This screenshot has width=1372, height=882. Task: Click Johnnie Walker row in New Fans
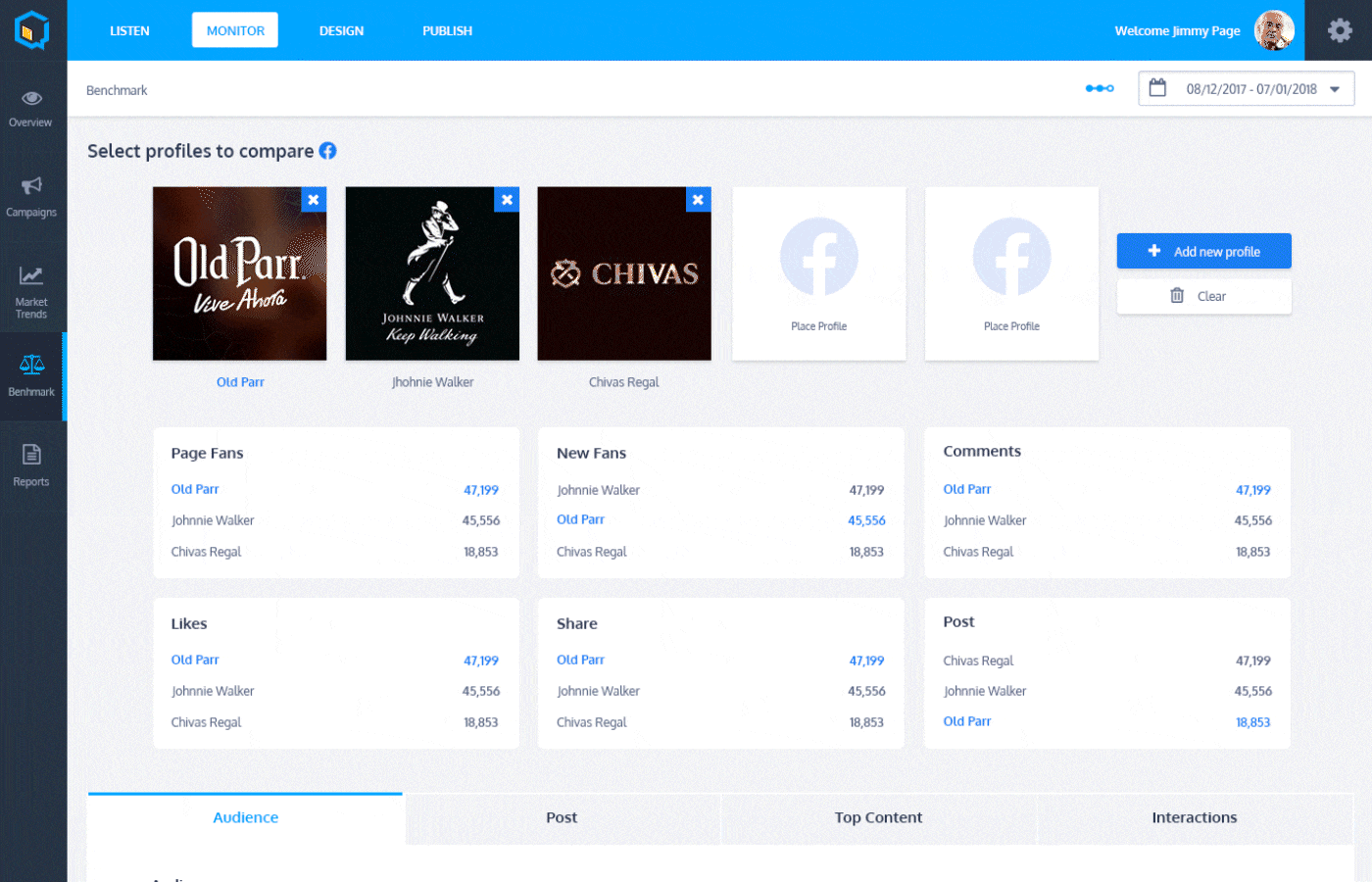[x=720, y=490]
